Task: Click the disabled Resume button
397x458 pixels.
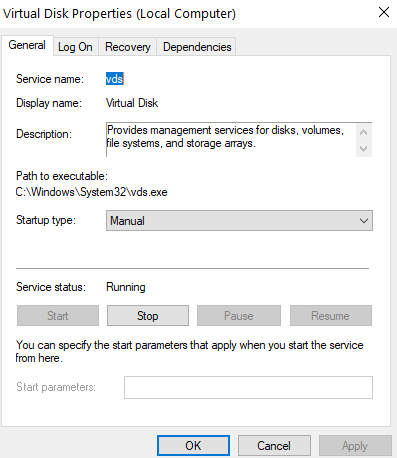Action: point(331,315)
